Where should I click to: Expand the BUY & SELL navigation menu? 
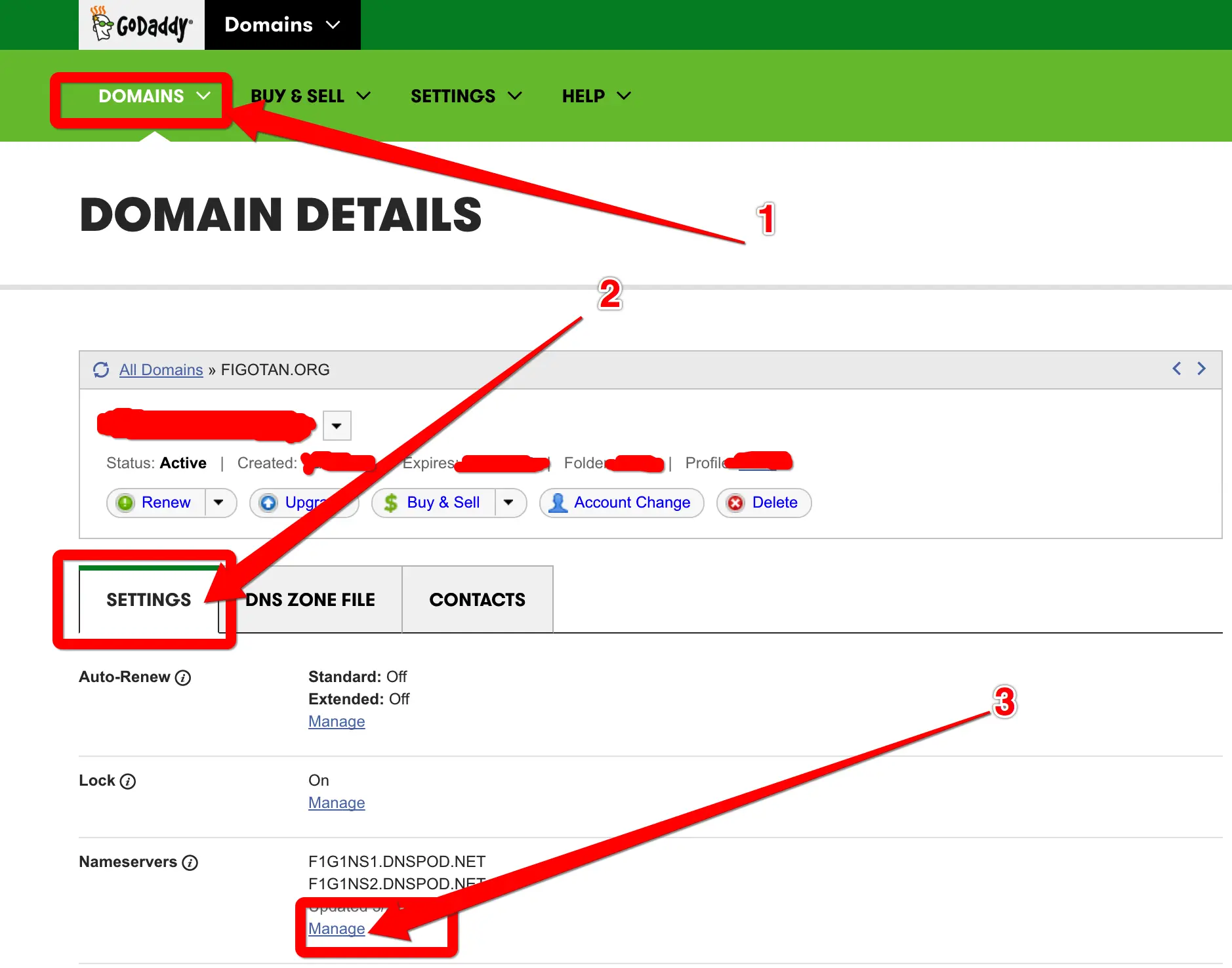(311, 96)
